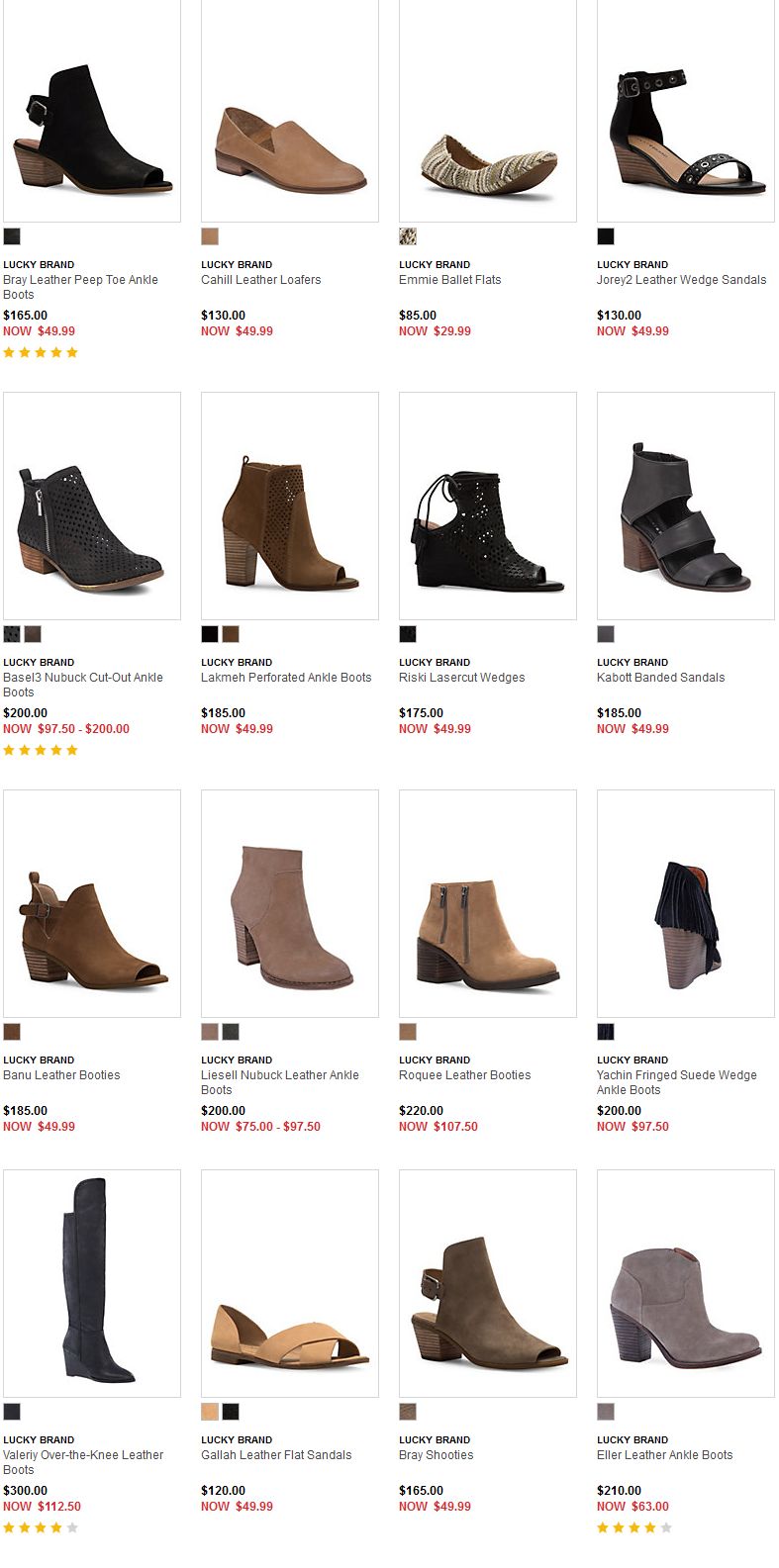Open Eller Leather Ankle Boots link

(x=664, y=1455)
